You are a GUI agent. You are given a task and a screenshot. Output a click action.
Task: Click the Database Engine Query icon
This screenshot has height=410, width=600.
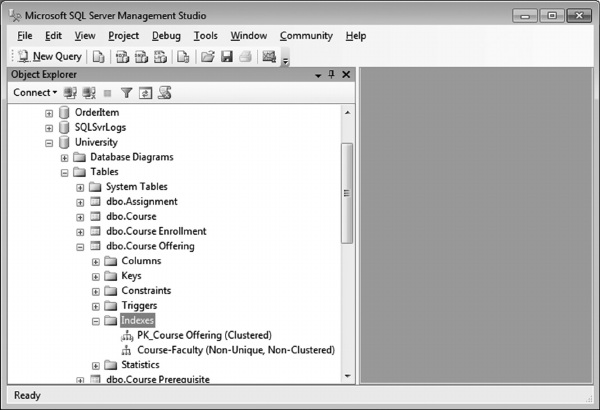tap(99, 57)
